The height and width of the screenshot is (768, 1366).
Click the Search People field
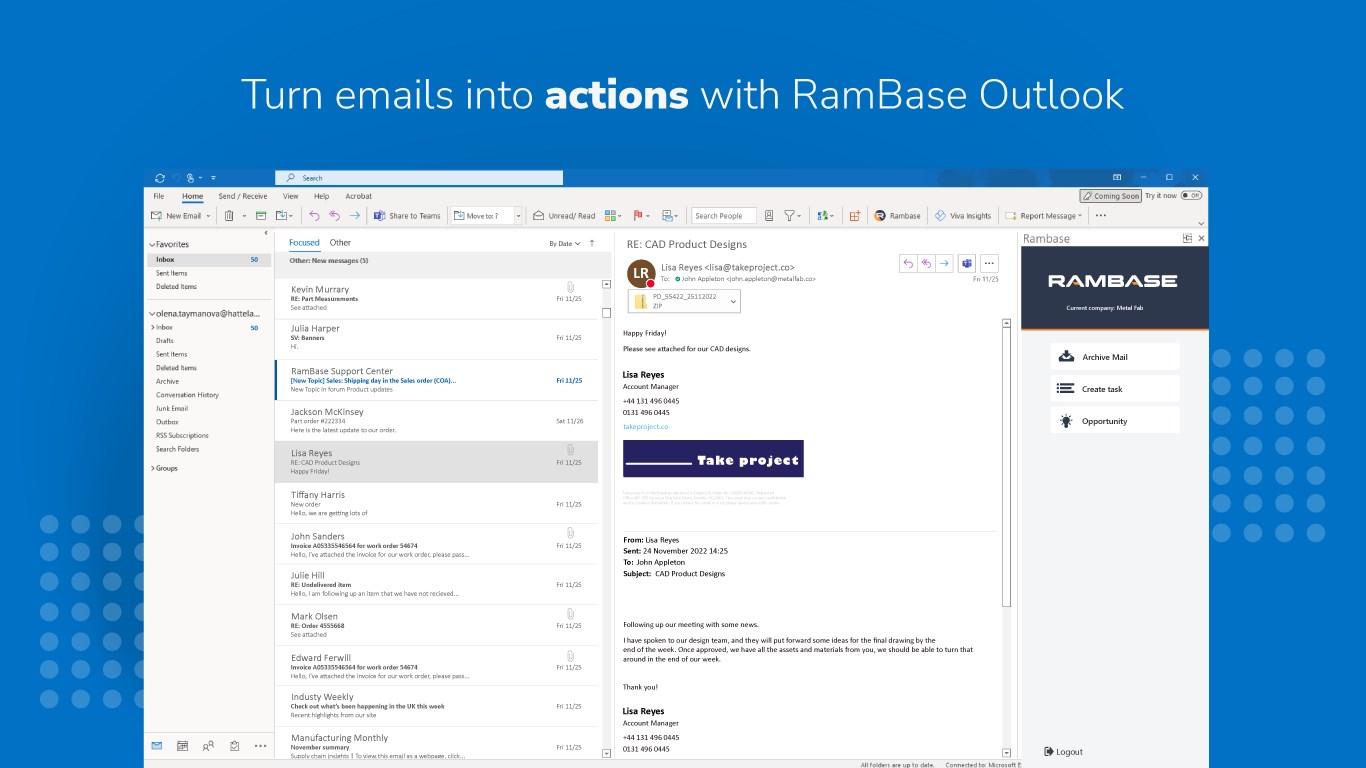click(x=724, y=215)
